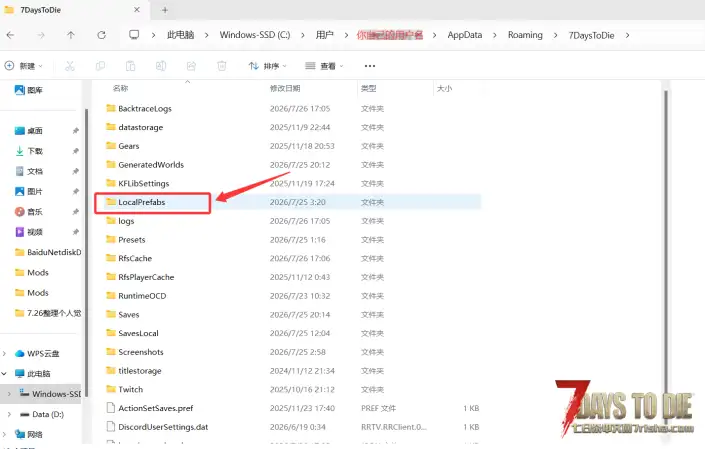Viewport: 705px width, 449px height.
Task: Close the 7DaysToDie tab
Action: (137, 9)
